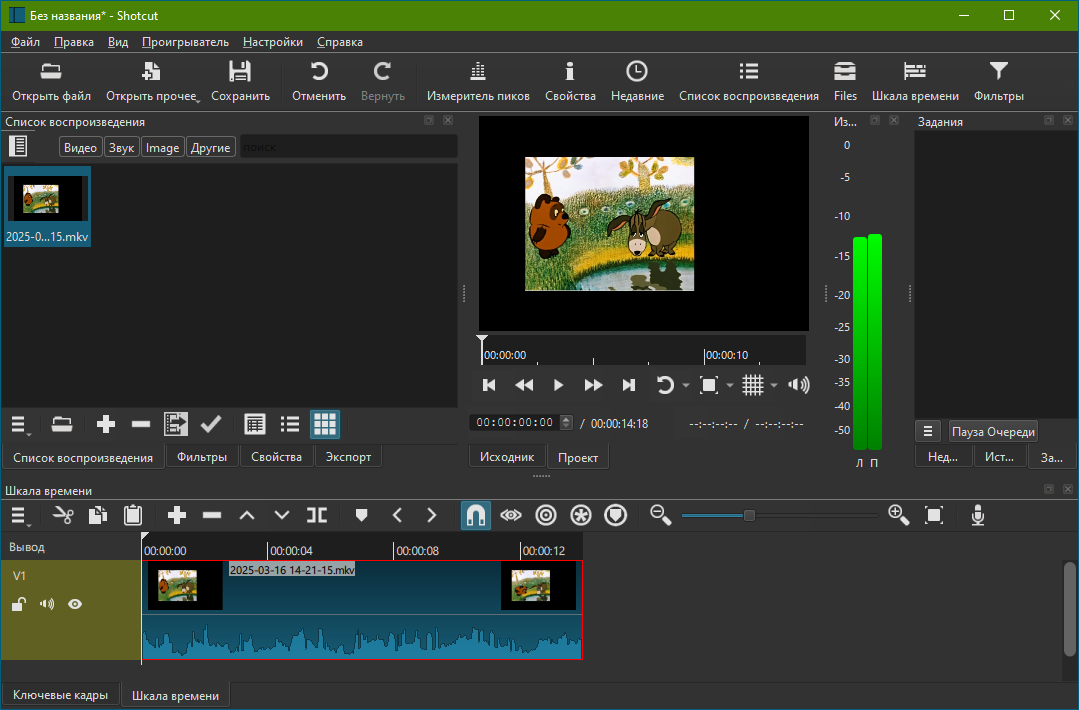
Task: Add a marker on the timeline
Action: [361, 515]
